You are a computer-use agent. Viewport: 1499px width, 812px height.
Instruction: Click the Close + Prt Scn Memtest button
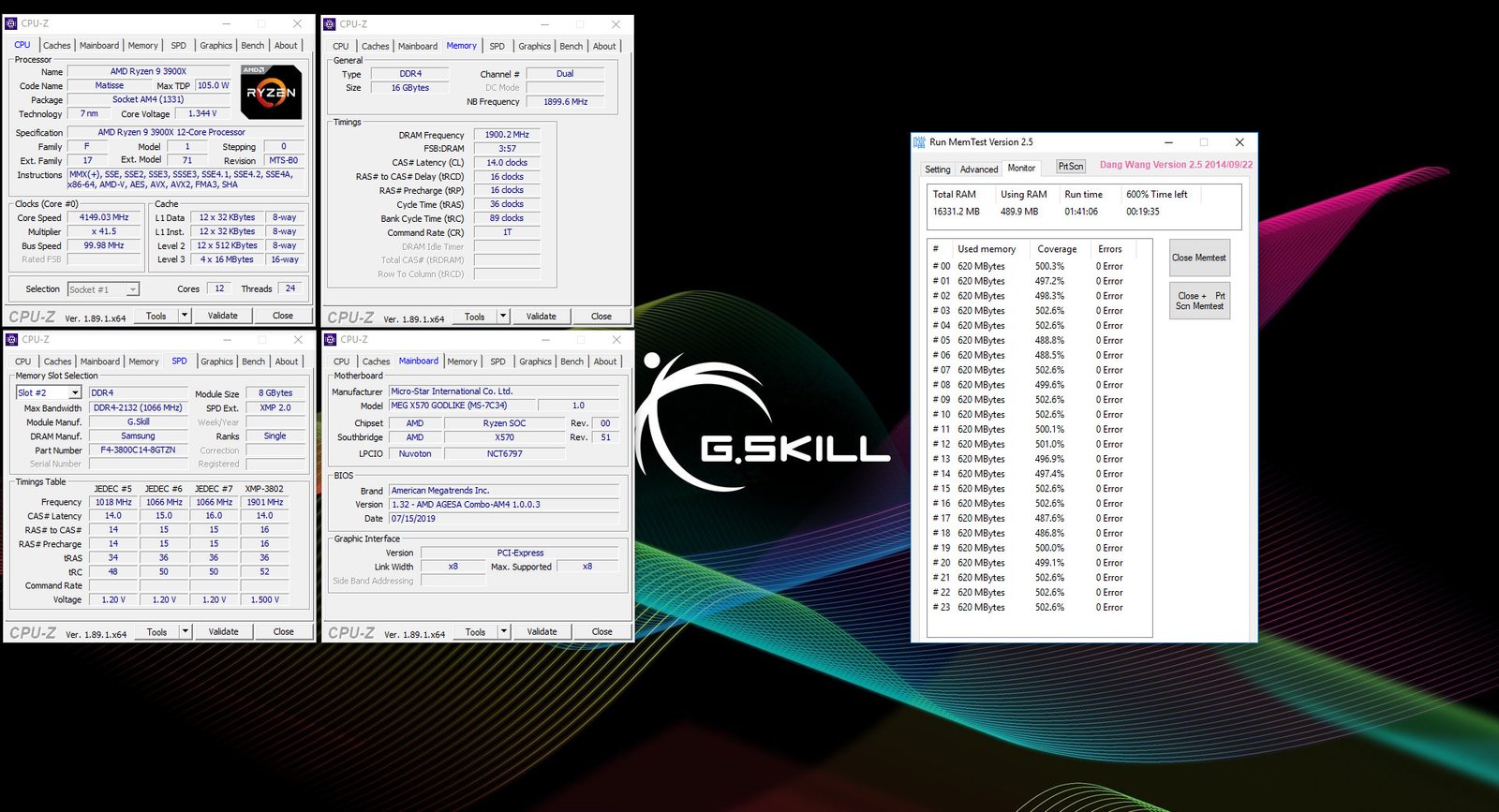1199,301
